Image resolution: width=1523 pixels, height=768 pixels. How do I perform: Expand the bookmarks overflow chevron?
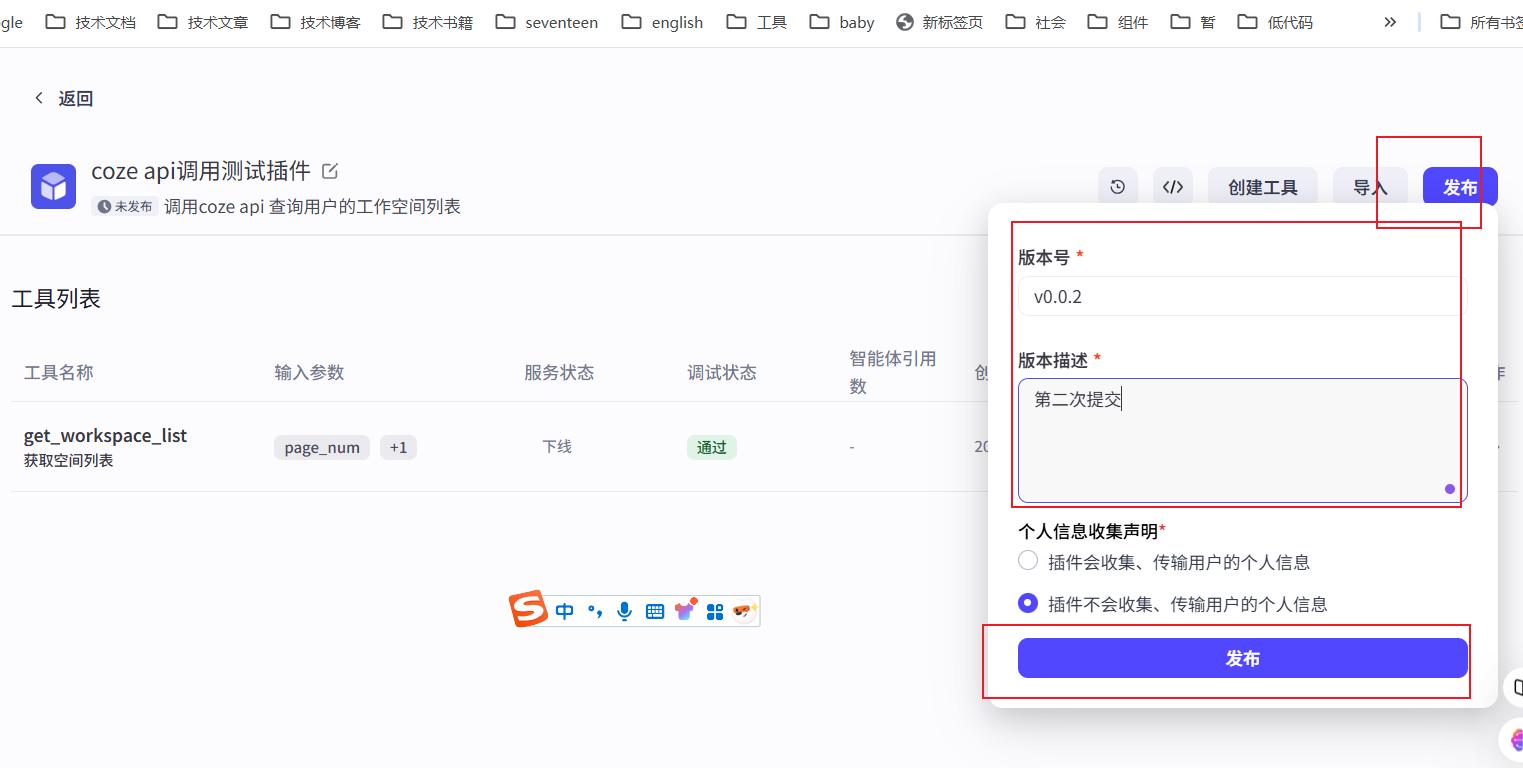(x=1390, y=22)
